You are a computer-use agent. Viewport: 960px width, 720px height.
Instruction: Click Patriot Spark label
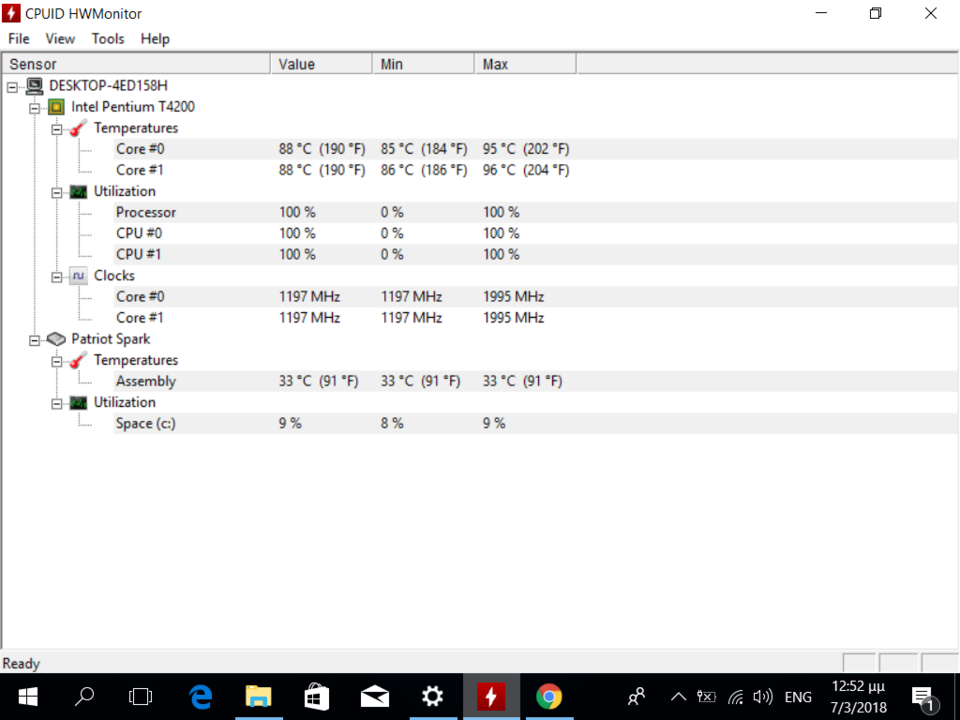(111, 339)
